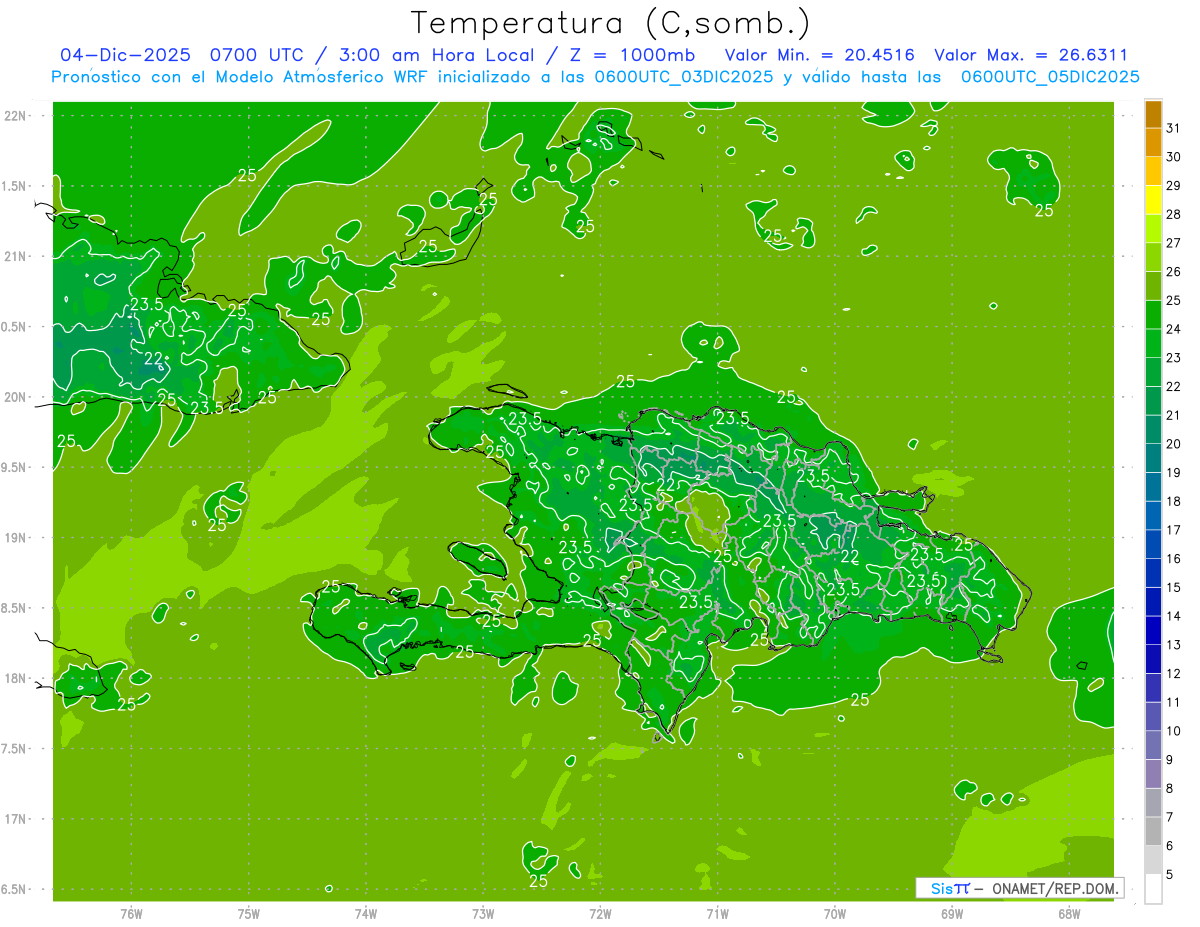Click the topmost orange-brown swatch of the color legend

point(1153,114)
